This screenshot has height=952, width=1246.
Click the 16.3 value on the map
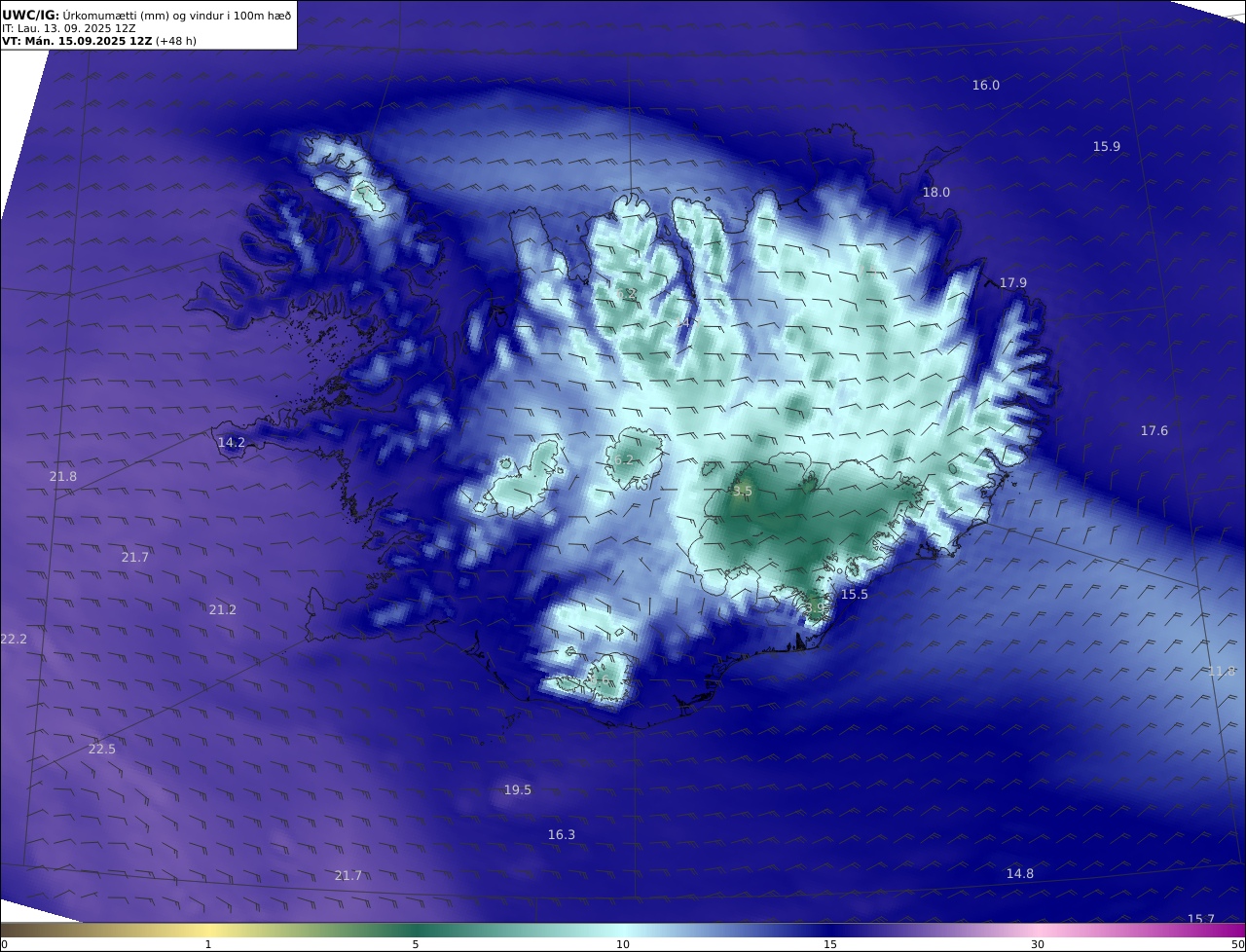tap(562, 835)
